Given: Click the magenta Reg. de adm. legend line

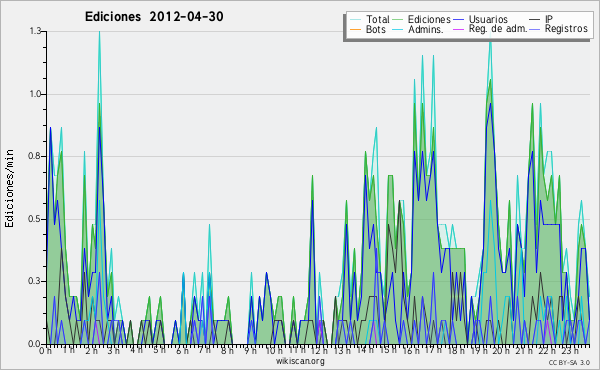Looking at the screenshot, I should pos(458,29).
